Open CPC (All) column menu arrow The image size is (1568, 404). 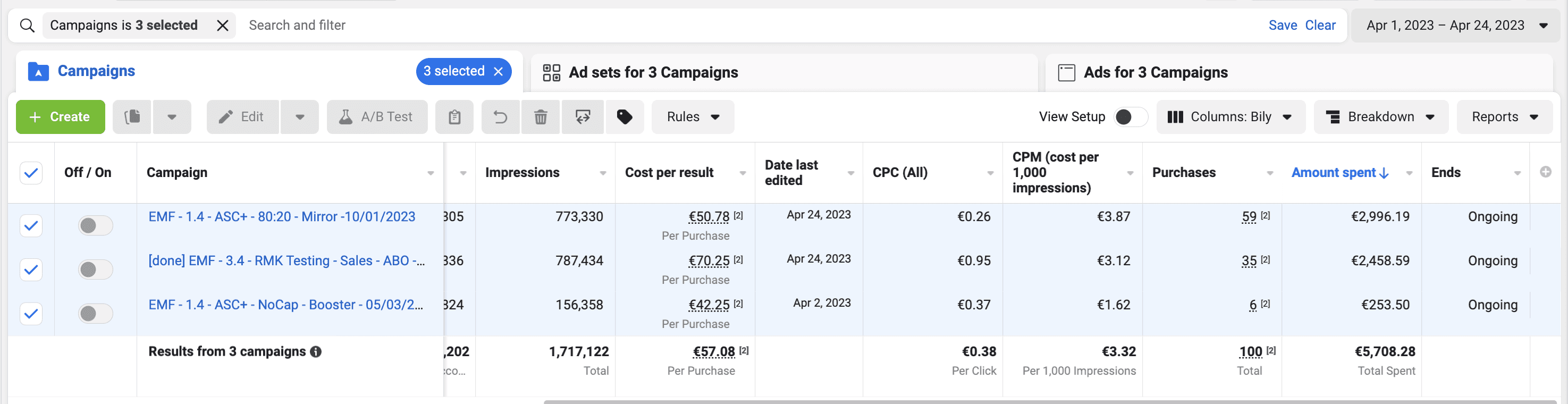click(990, 173)
